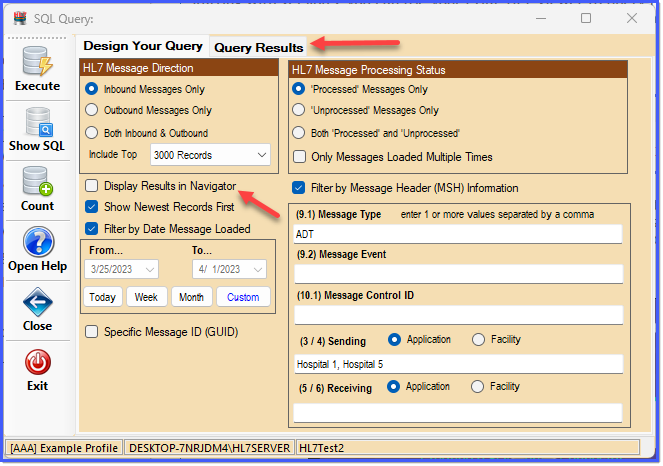Click the Custom date range button
Screen dimensions: 663x466
point(244,297)
